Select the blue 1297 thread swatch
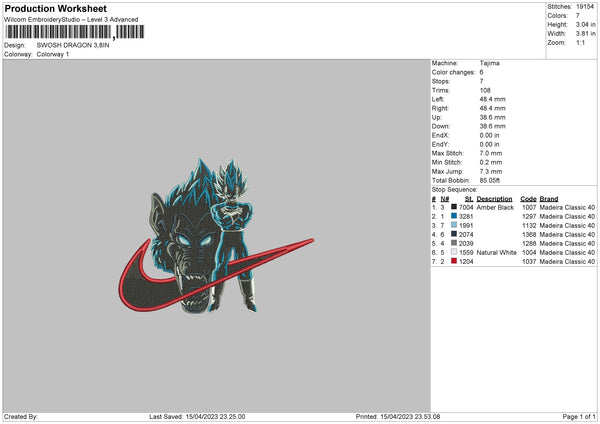 454,216
